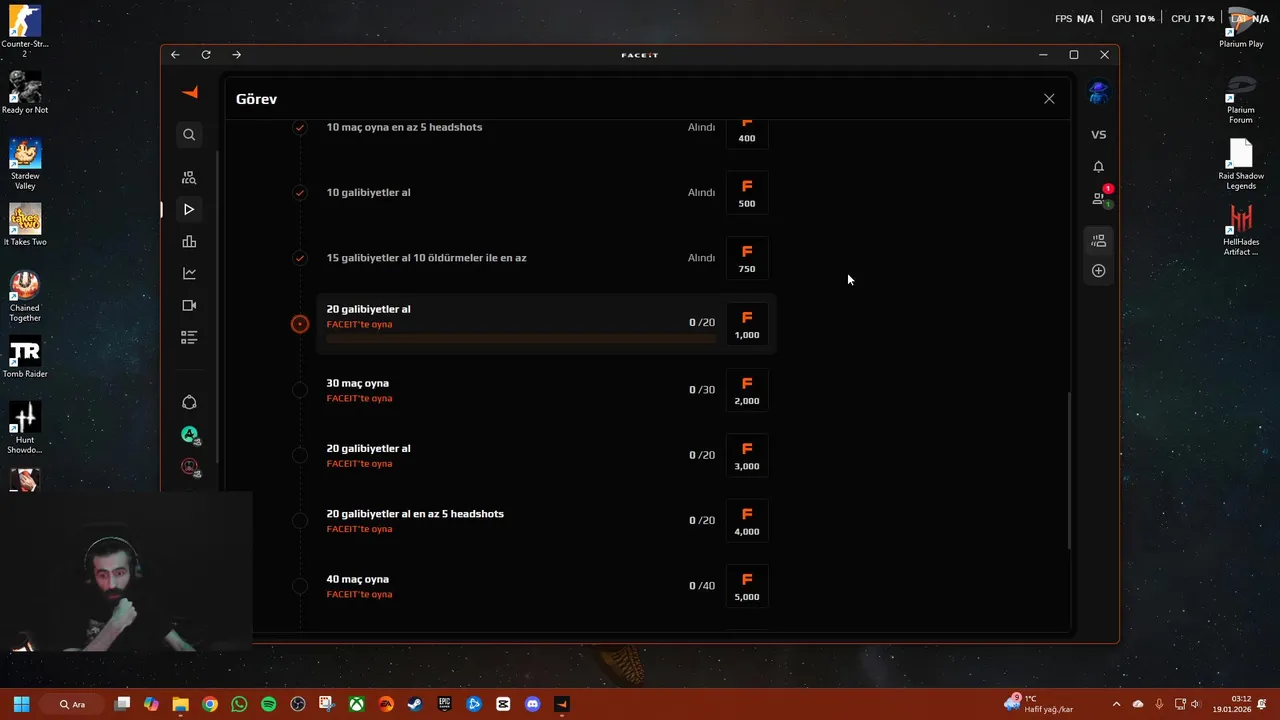
Task: Open Discord from the taskbar
Action: 532,704
